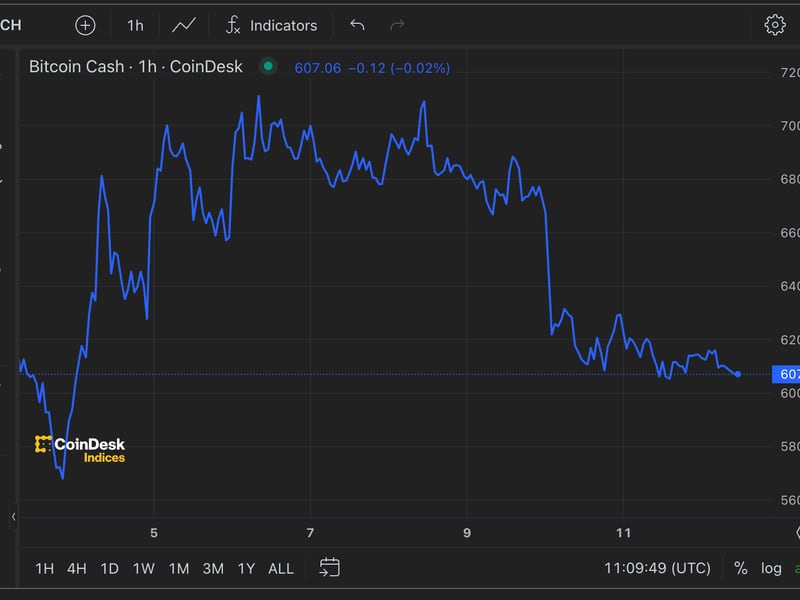Open chart settings gear
The width and height of the screenshot is (800, 600).
[x=774, y=25]
